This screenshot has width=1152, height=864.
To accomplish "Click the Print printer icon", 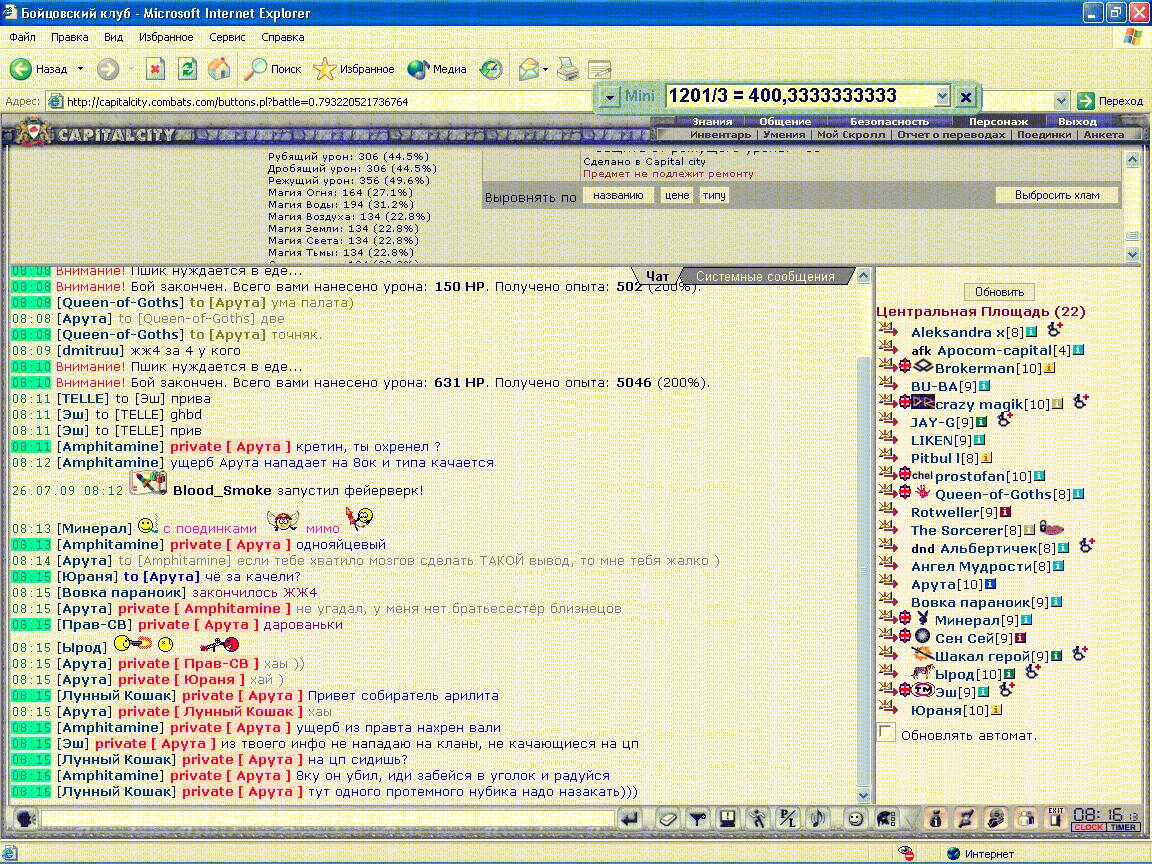I will (567, 69).
